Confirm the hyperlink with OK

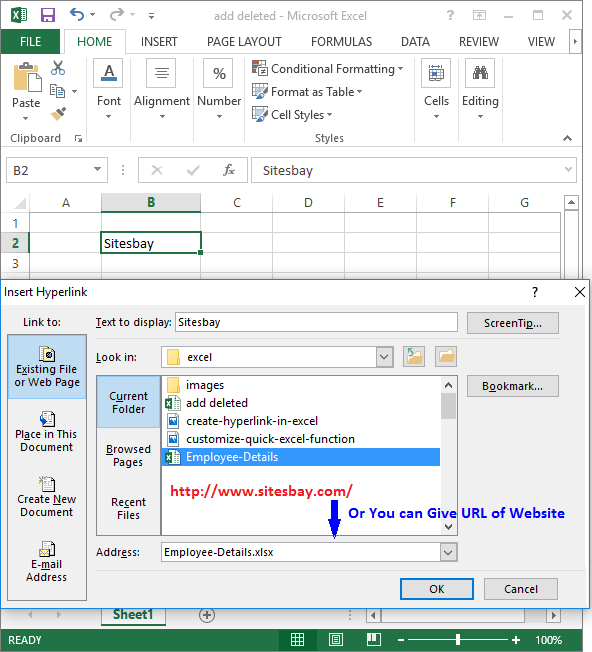coord(437,589)
